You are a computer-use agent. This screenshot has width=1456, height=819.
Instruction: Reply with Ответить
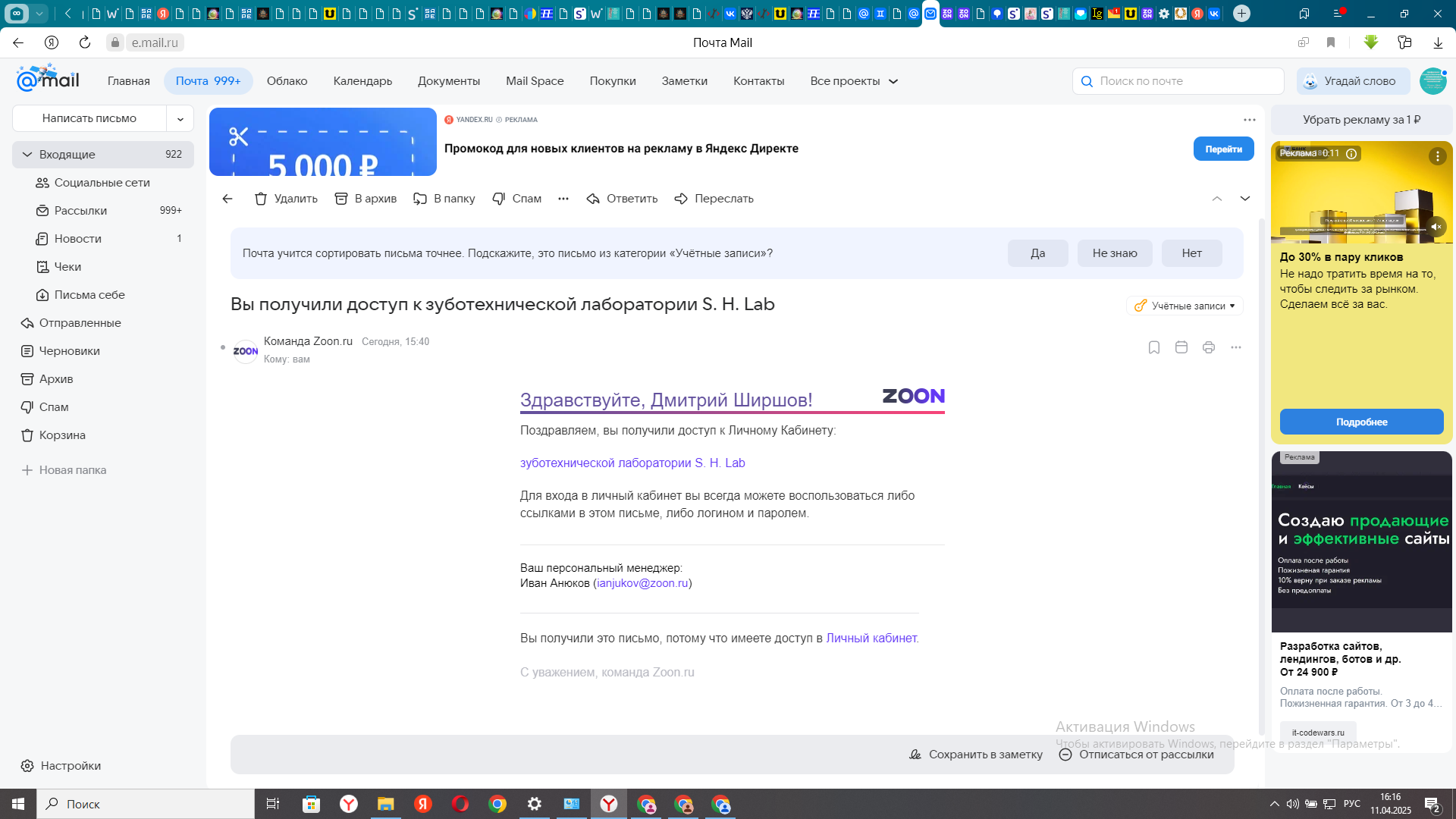pos(622,199)
